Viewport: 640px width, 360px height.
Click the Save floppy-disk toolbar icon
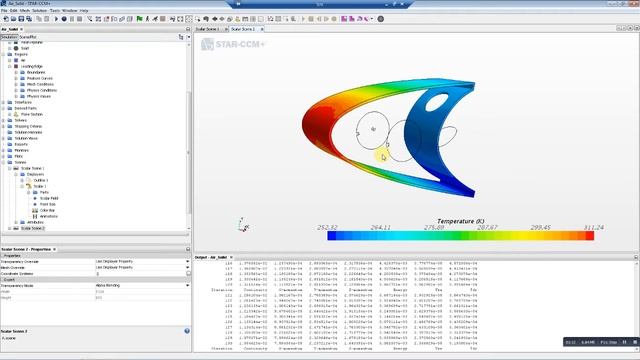[x=21, y=19]
